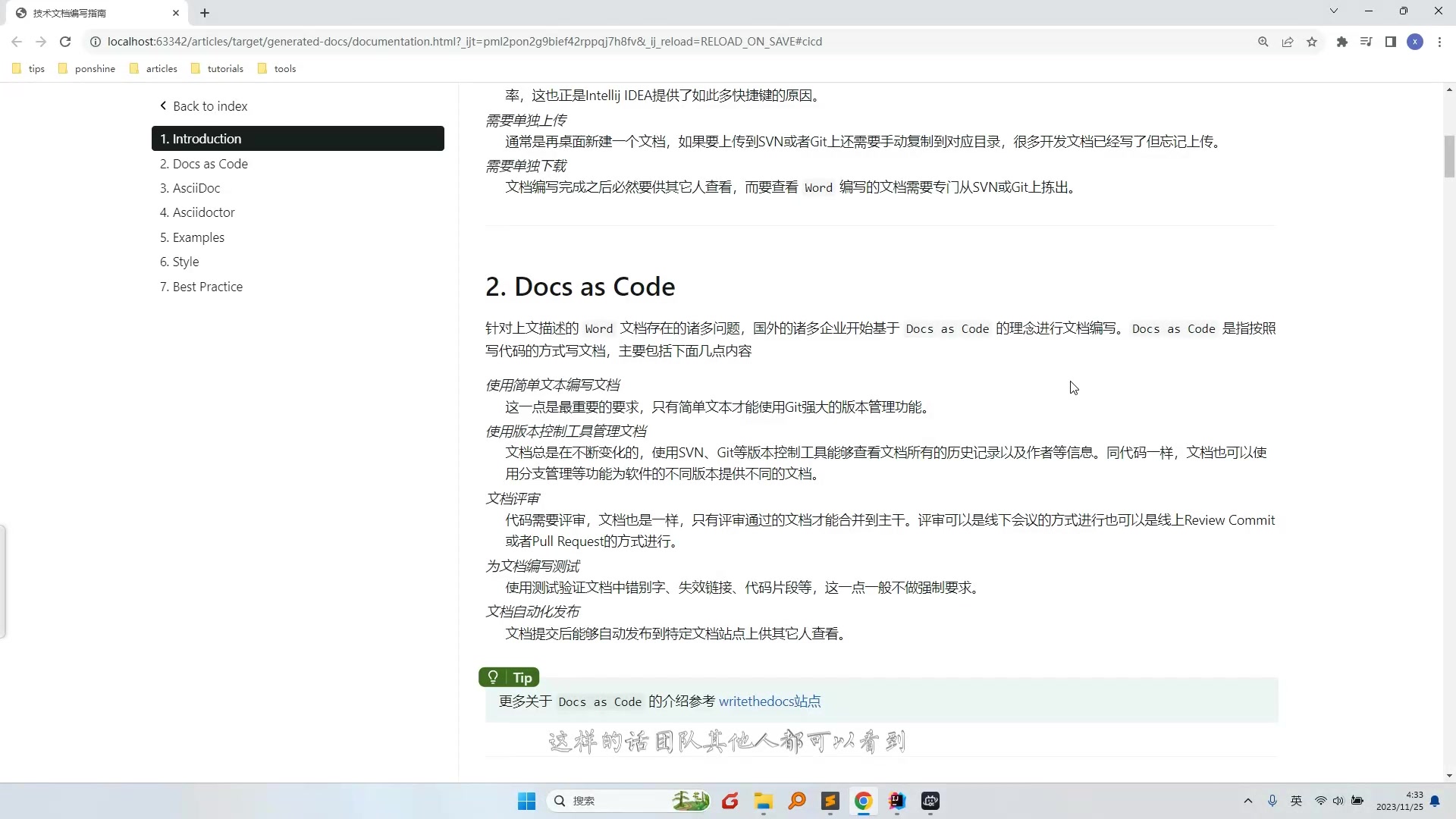Screen dimensions: 1456x819
Task: Click the Windows Start button in taskbar
Action: [x=526, y=800]
